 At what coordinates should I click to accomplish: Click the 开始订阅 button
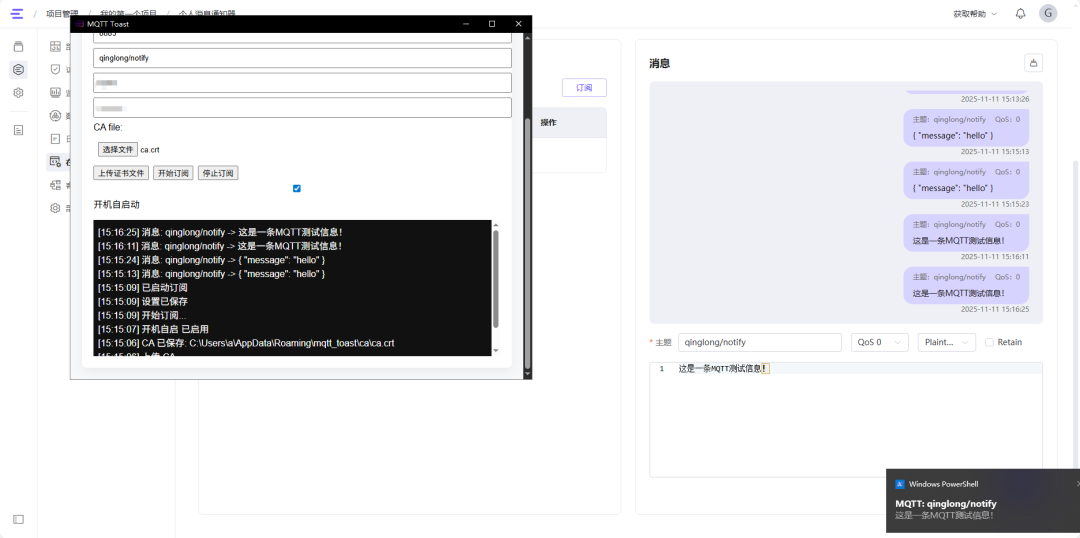click(x=173, y=173)
